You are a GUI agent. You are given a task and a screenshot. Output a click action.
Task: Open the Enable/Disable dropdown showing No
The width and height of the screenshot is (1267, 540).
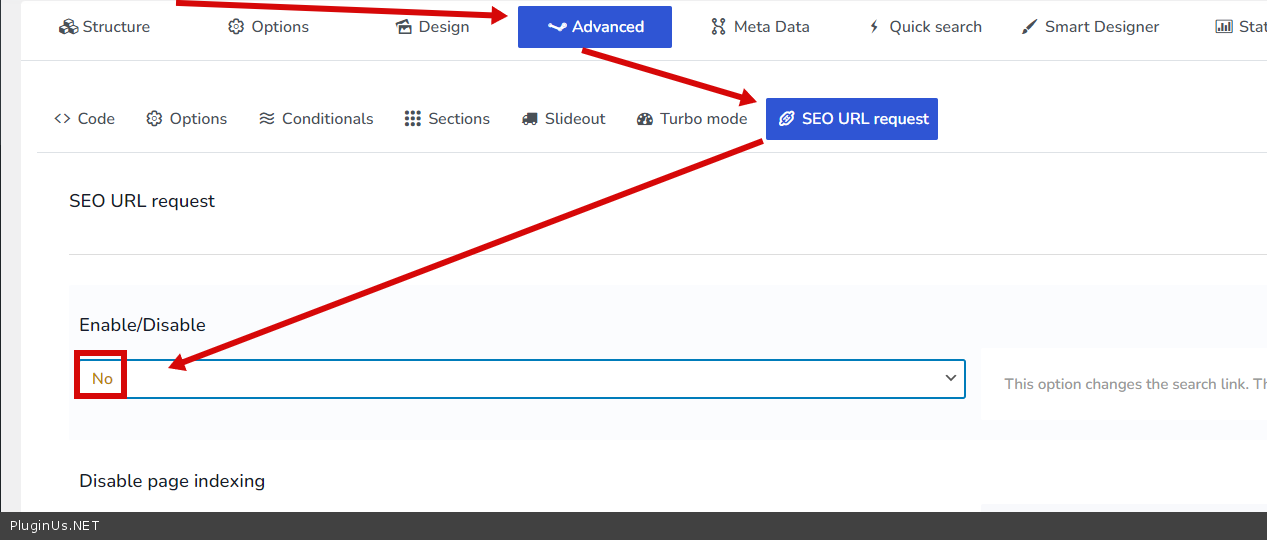(520, 379)
